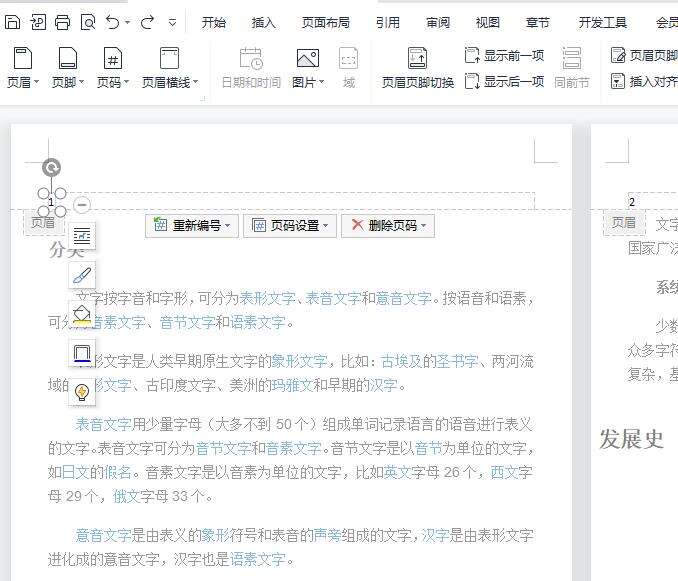Open the 引用 tab

pos(387,22)
